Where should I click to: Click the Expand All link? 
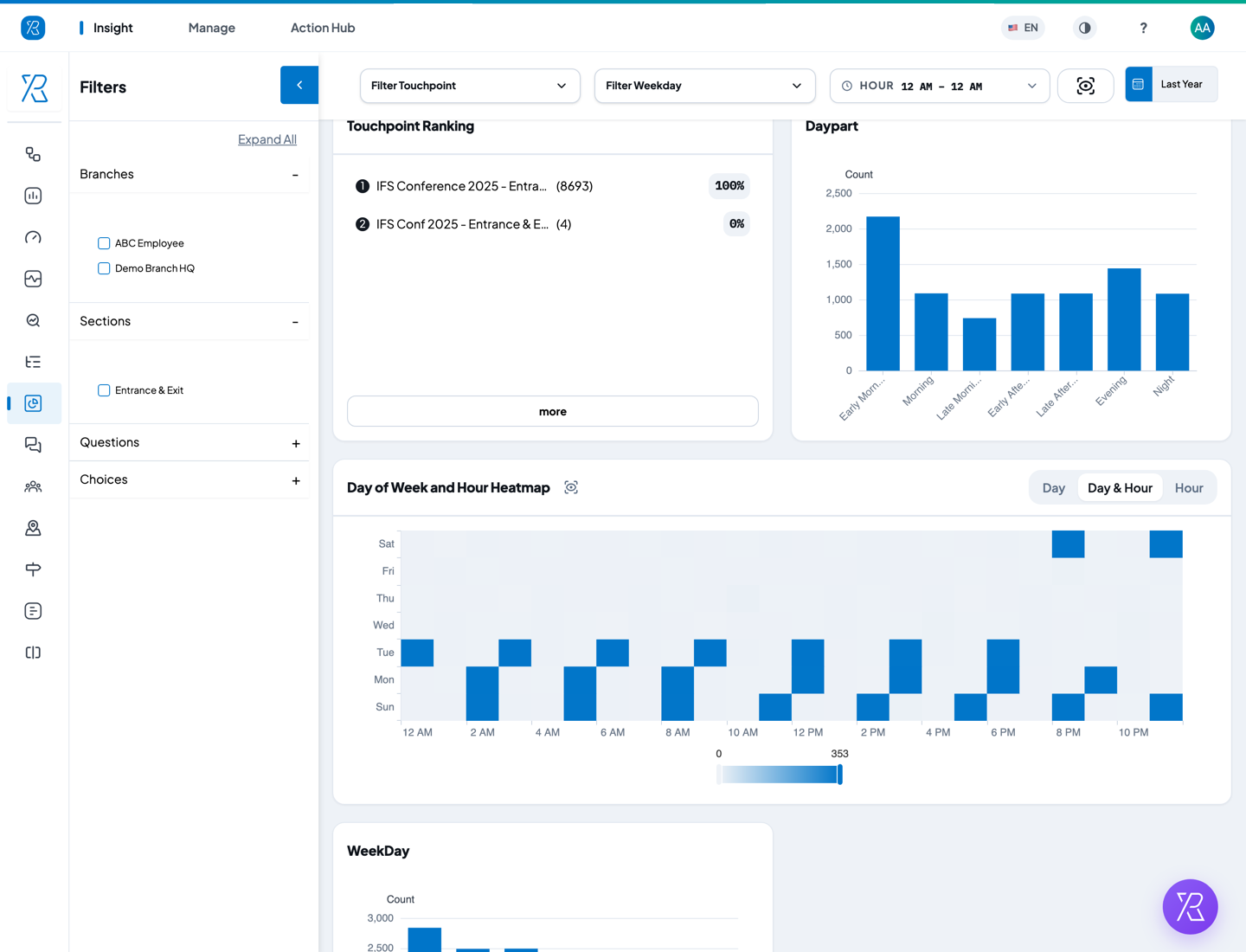[x=267, y=139]
